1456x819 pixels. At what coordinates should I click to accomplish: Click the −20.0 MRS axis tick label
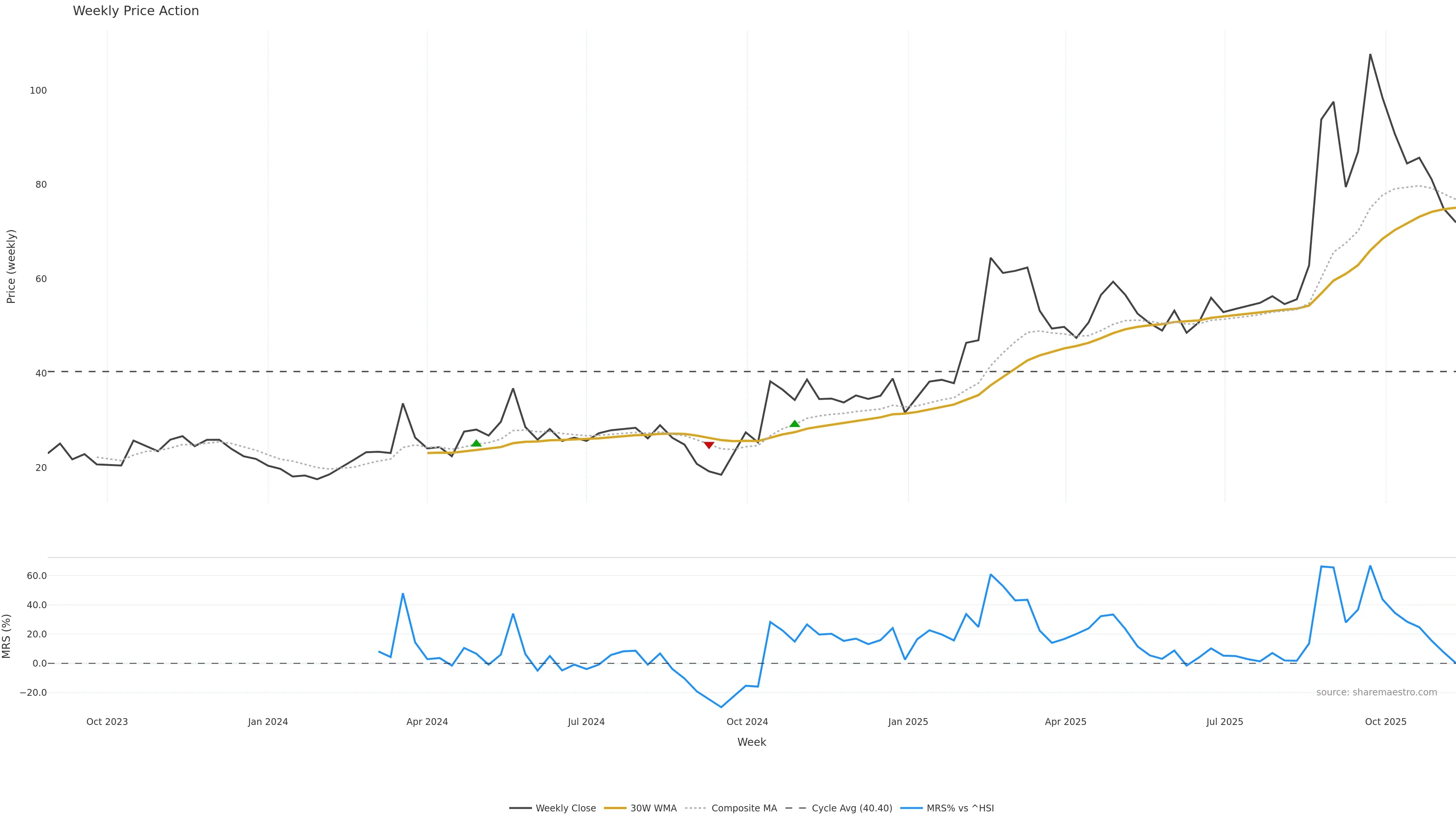pos(33,692)
